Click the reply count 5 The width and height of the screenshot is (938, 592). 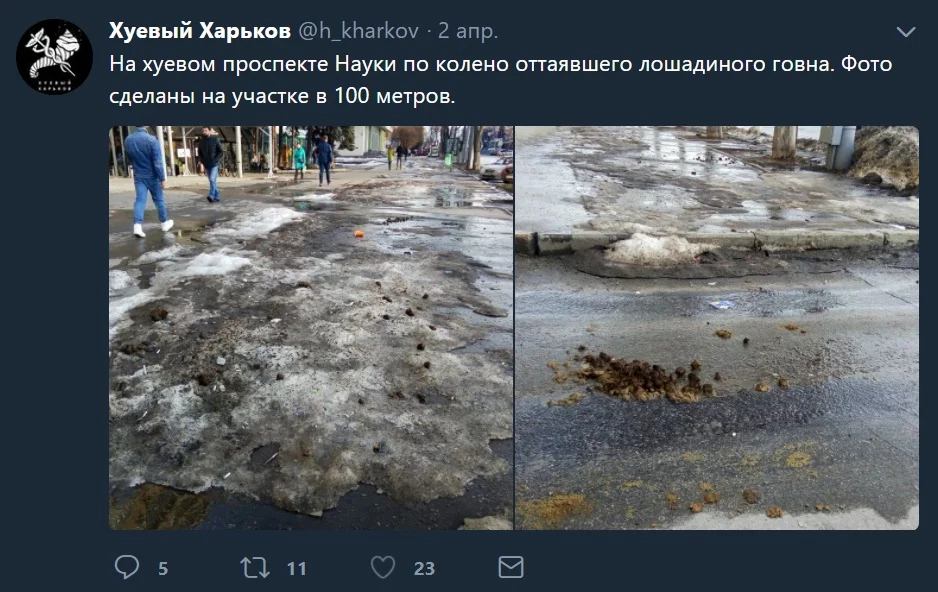pos(163,568)
